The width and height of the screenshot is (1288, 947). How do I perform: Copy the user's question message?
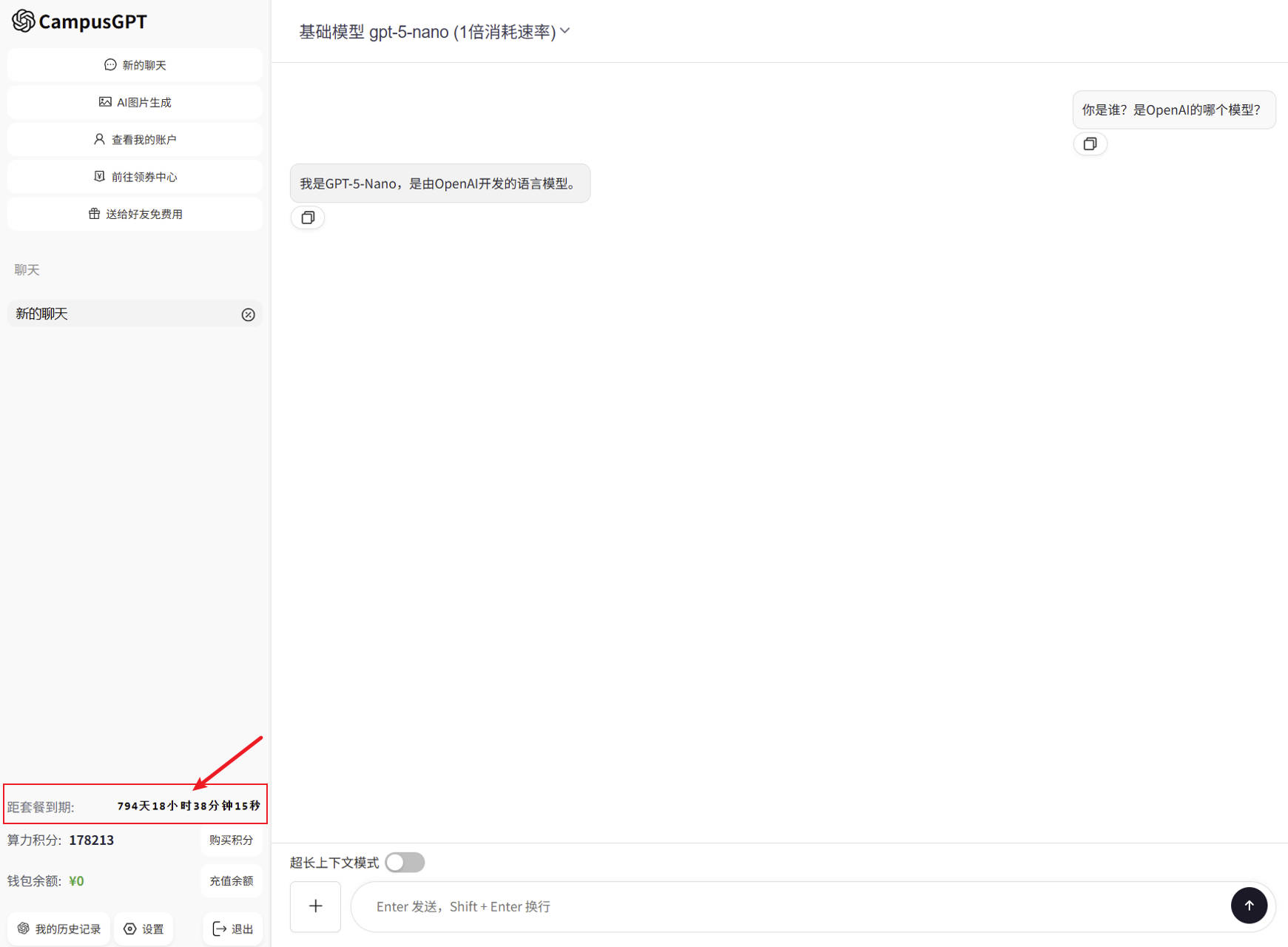click(1090, 144)
